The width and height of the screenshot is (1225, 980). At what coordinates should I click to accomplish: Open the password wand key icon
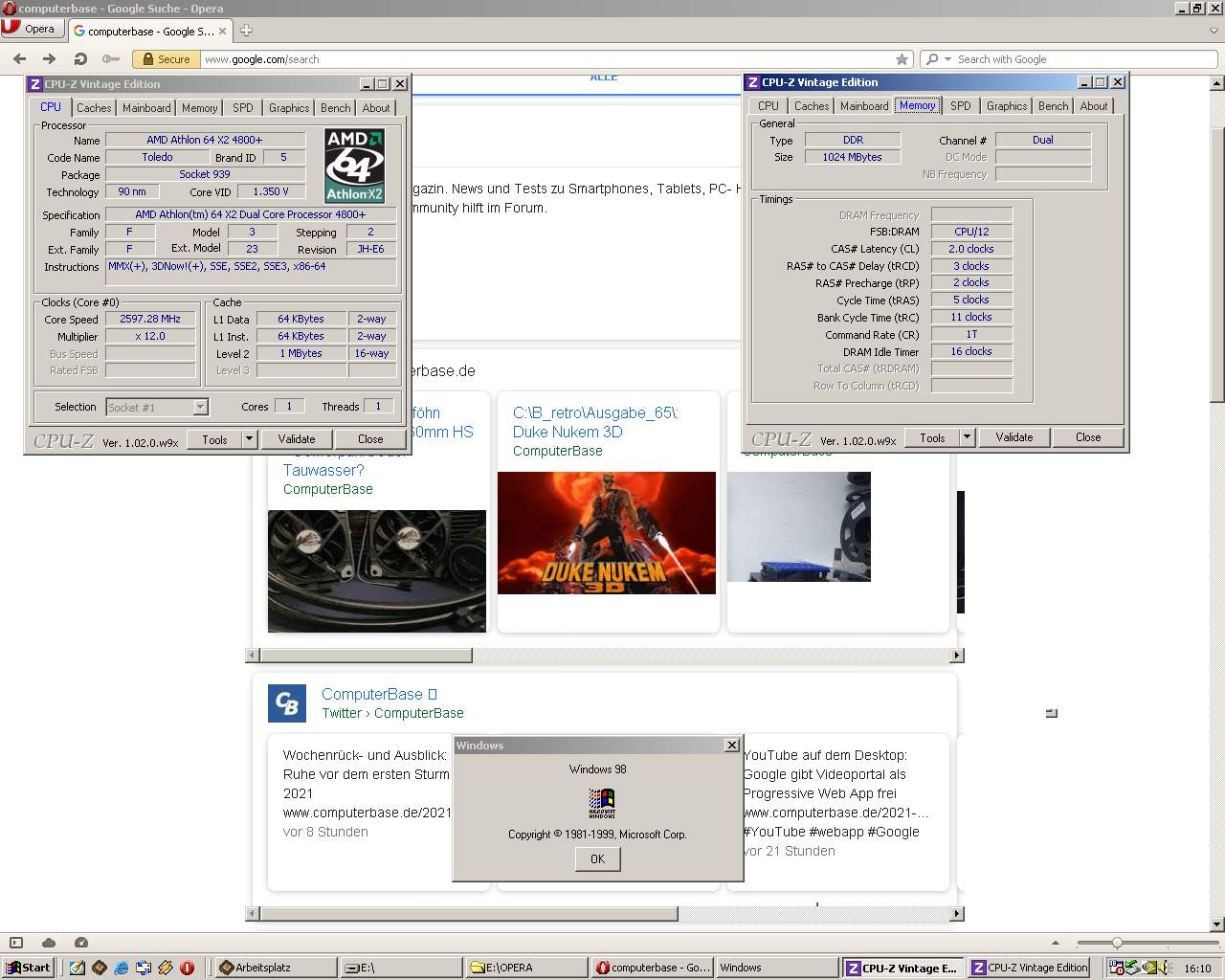[x=111, y=59]
